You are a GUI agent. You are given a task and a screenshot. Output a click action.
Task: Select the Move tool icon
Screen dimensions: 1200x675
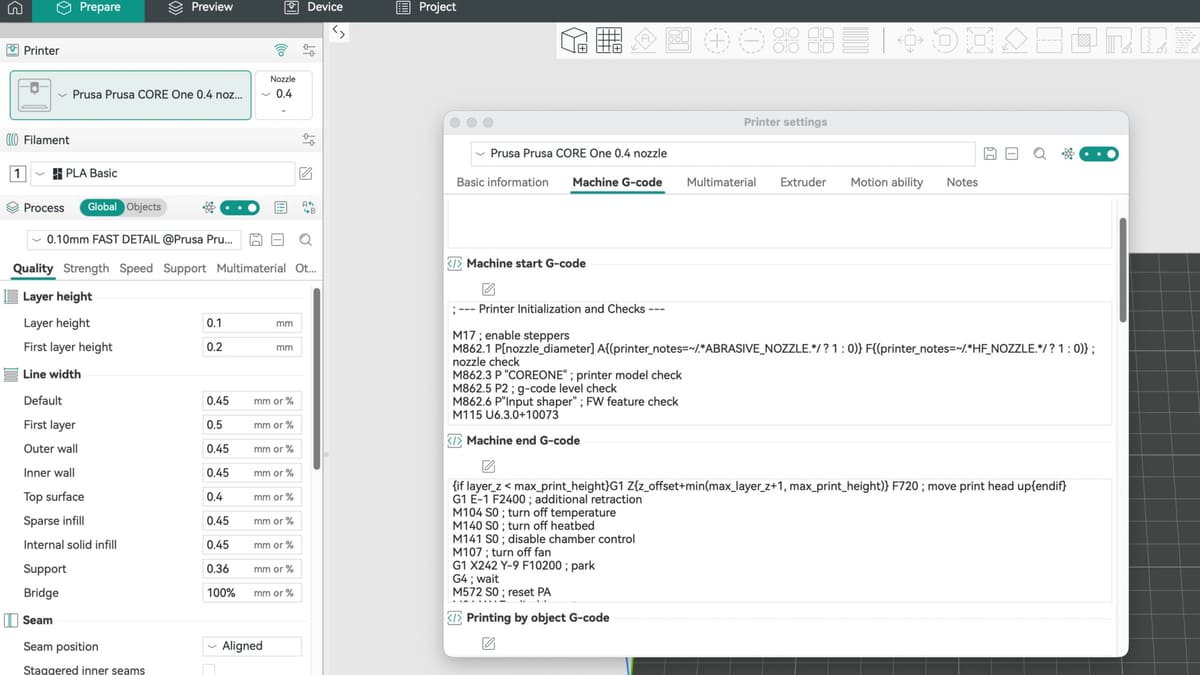[x=910, y=41]
